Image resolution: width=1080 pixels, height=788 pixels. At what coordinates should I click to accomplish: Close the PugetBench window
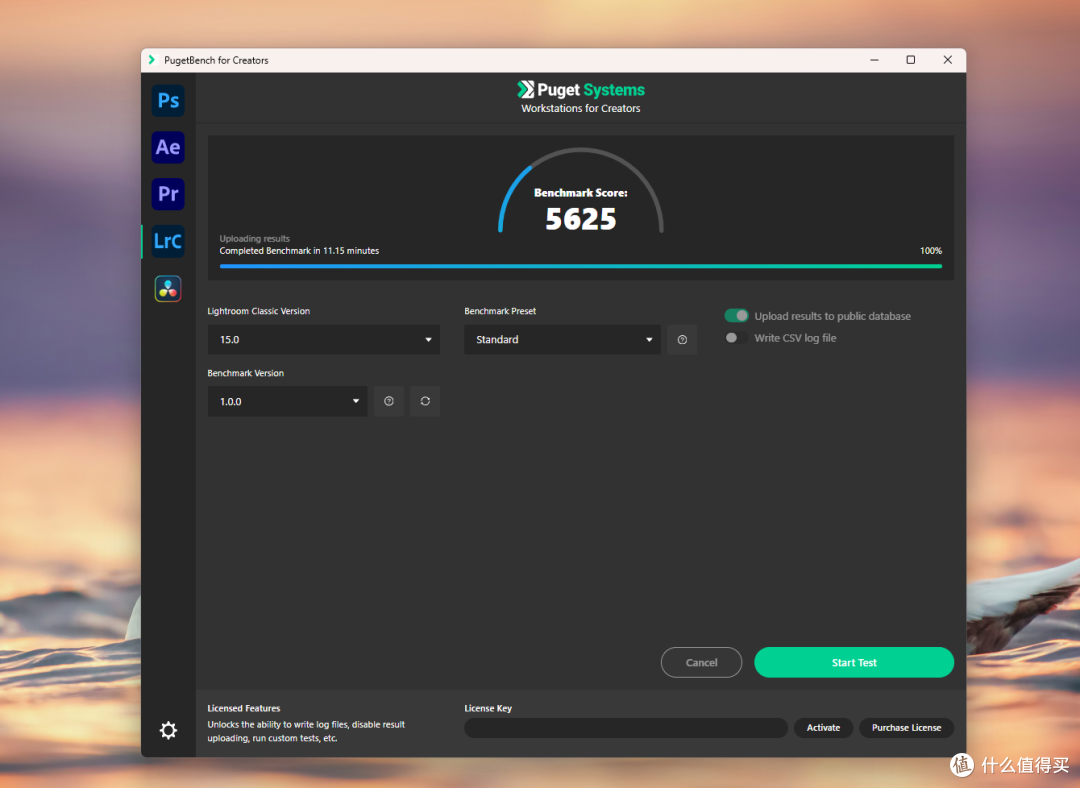(x=948, y=60)
